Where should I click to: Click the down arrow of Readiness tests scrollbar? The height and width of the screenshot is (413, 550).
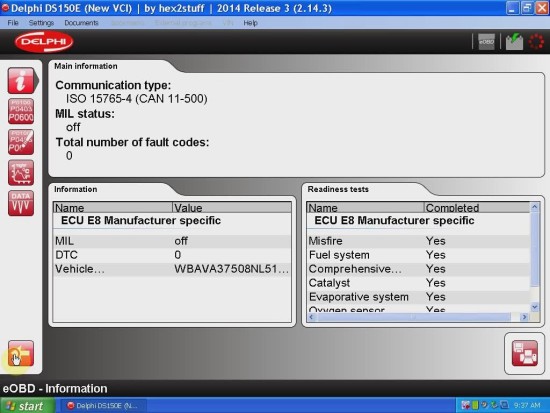[535, 307]
